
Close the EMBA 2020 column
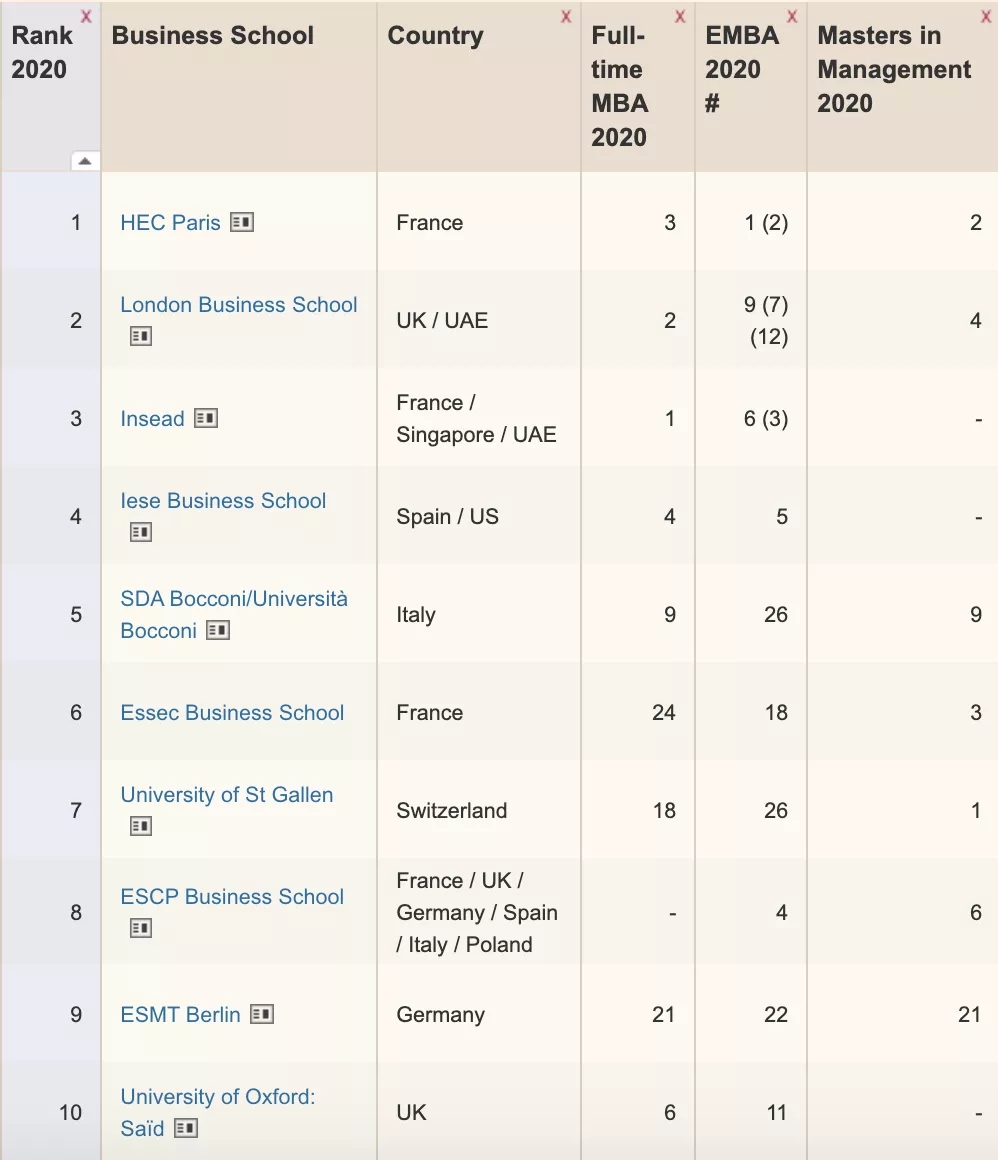click(792, 16)
